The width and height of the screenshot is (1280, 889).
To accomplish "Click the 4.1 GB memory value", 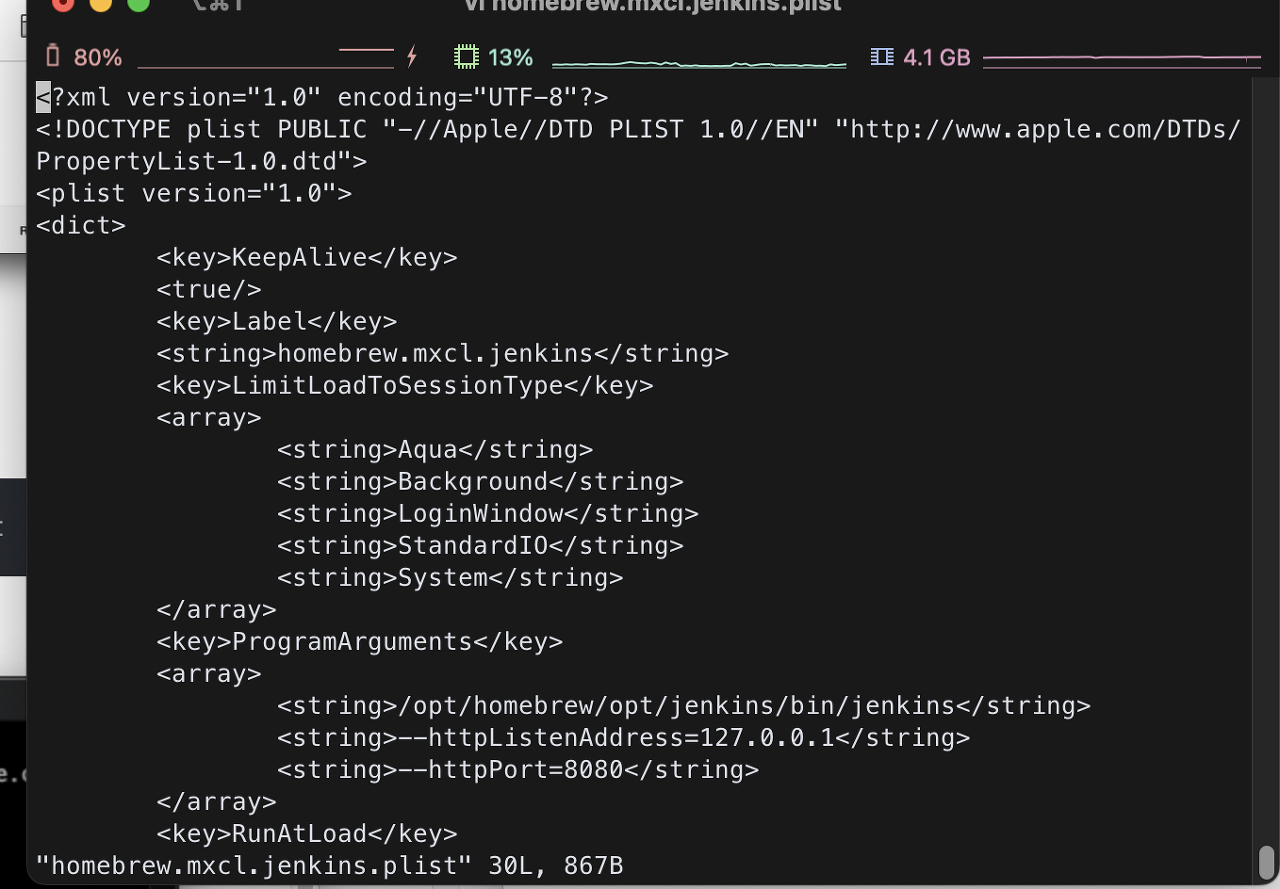I will pos(937,58).
